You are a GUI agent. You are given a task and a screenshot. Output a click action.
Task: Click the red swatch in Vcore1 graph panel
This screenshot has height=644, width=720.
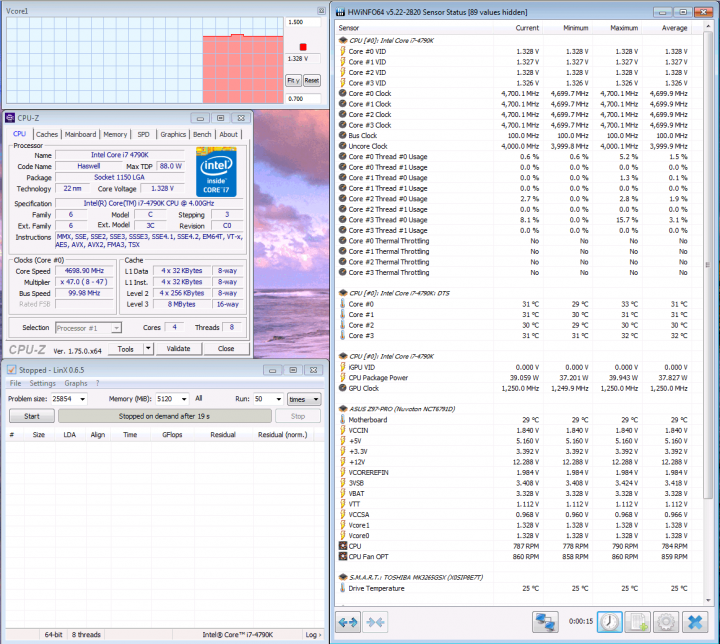303,47
